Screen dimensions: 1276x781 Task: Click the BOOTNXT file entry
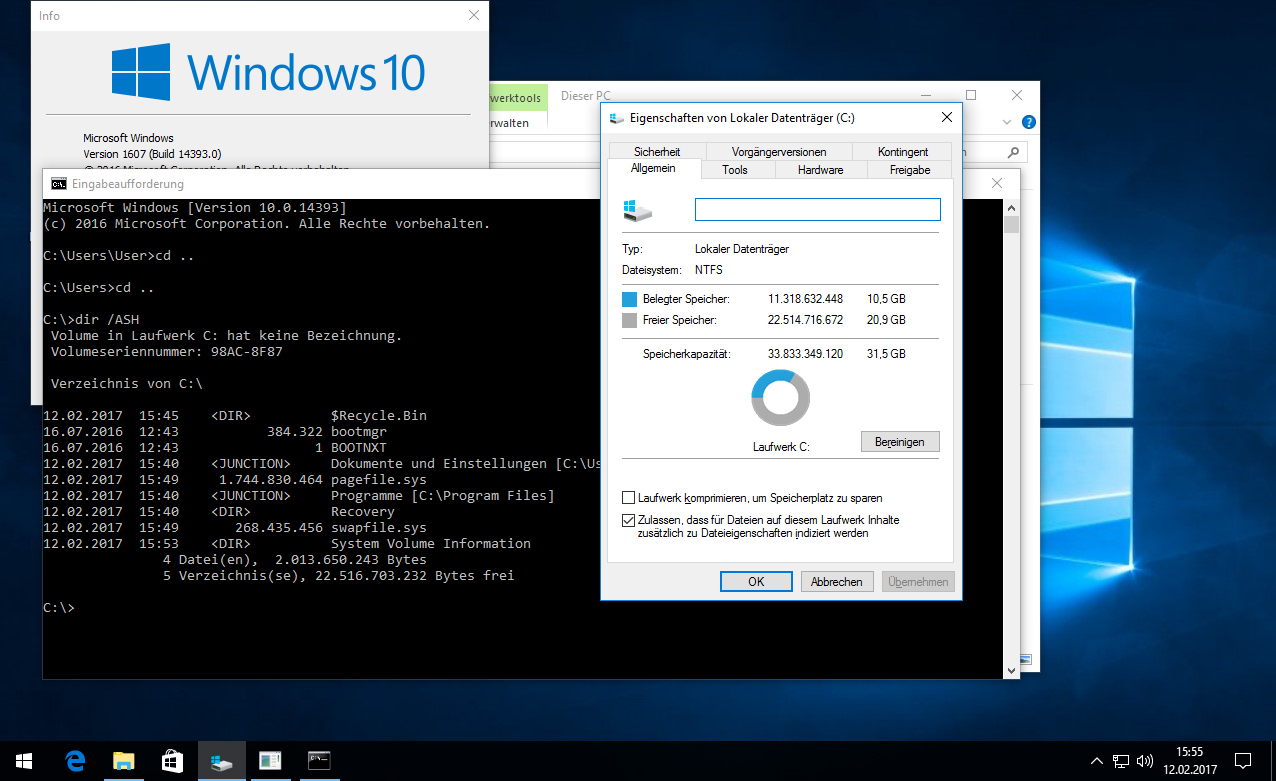(359, 448)
